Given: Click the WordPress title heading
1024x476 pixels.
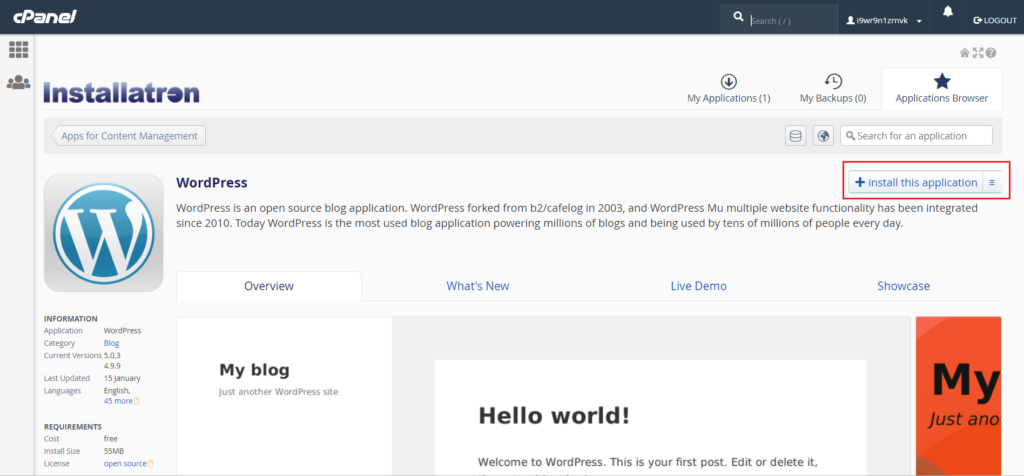Looking at the screenshot, I should 212,183.
